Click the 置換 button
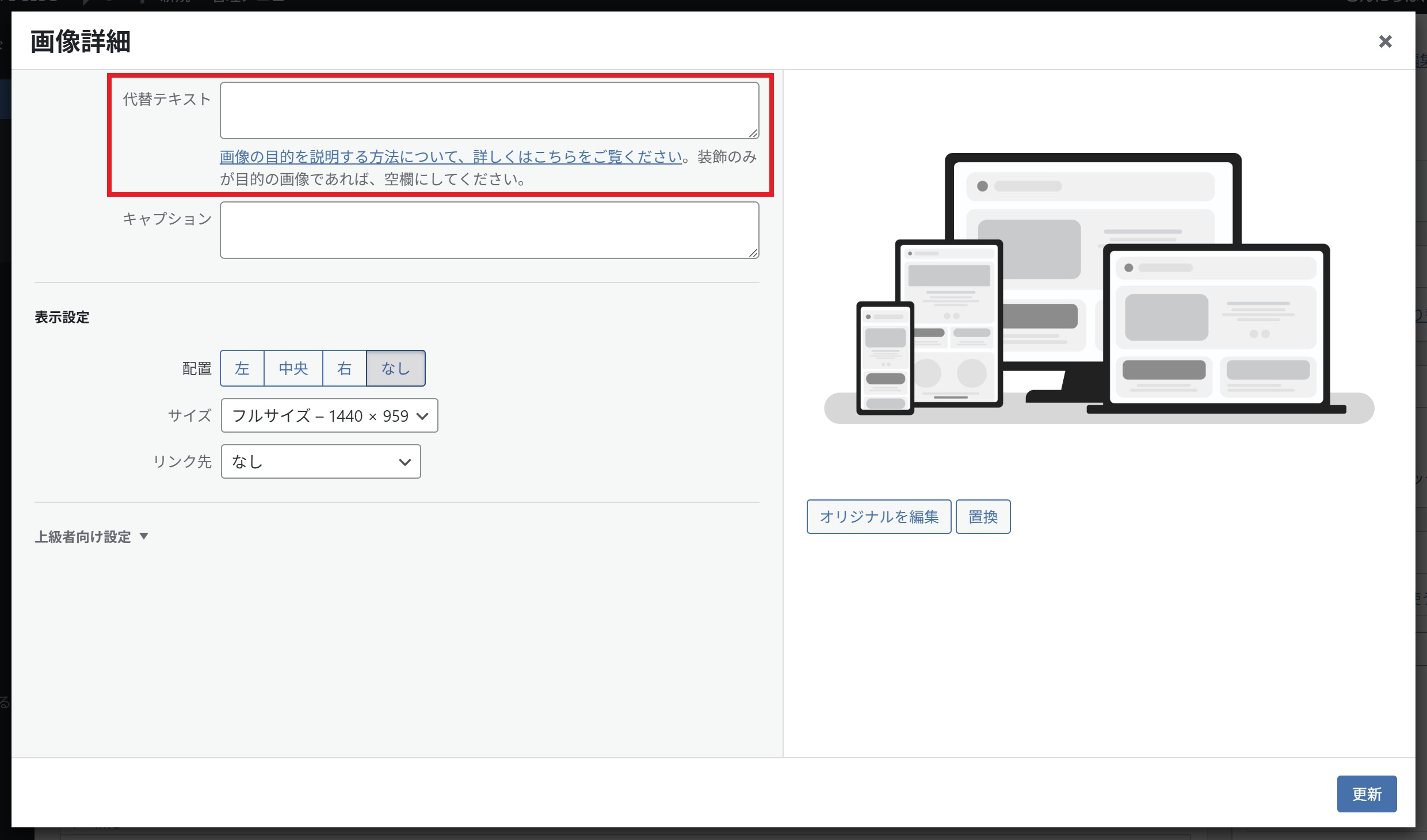The height and width of the screenshot is (840, 1427). pyautogui.click(x=983, y=517)
